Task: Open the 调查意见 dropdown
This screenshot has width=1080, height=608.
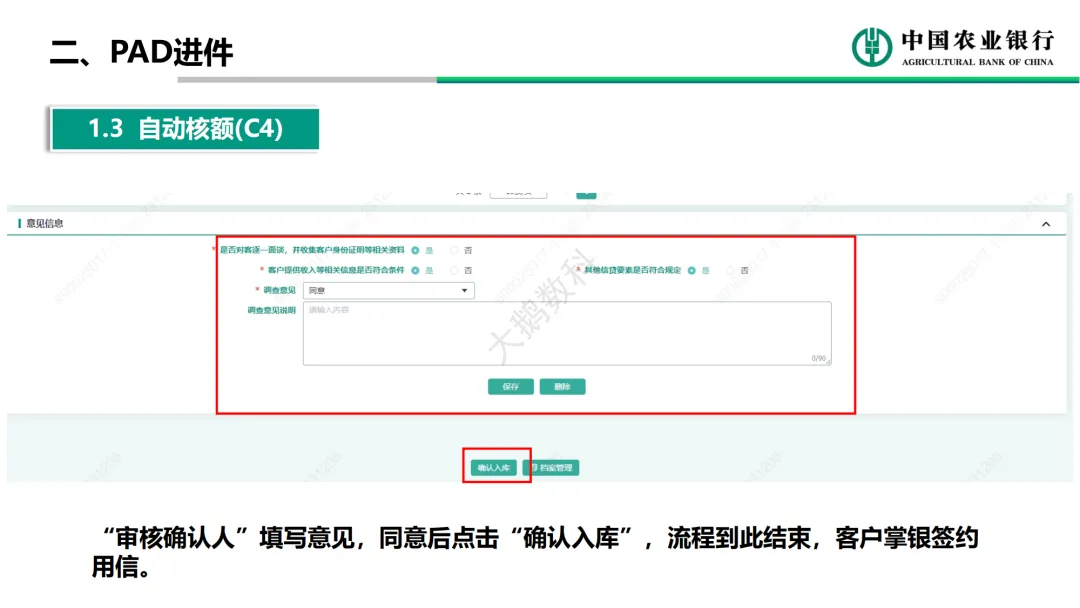Action: pyautogui.click(x=389, y=291)
